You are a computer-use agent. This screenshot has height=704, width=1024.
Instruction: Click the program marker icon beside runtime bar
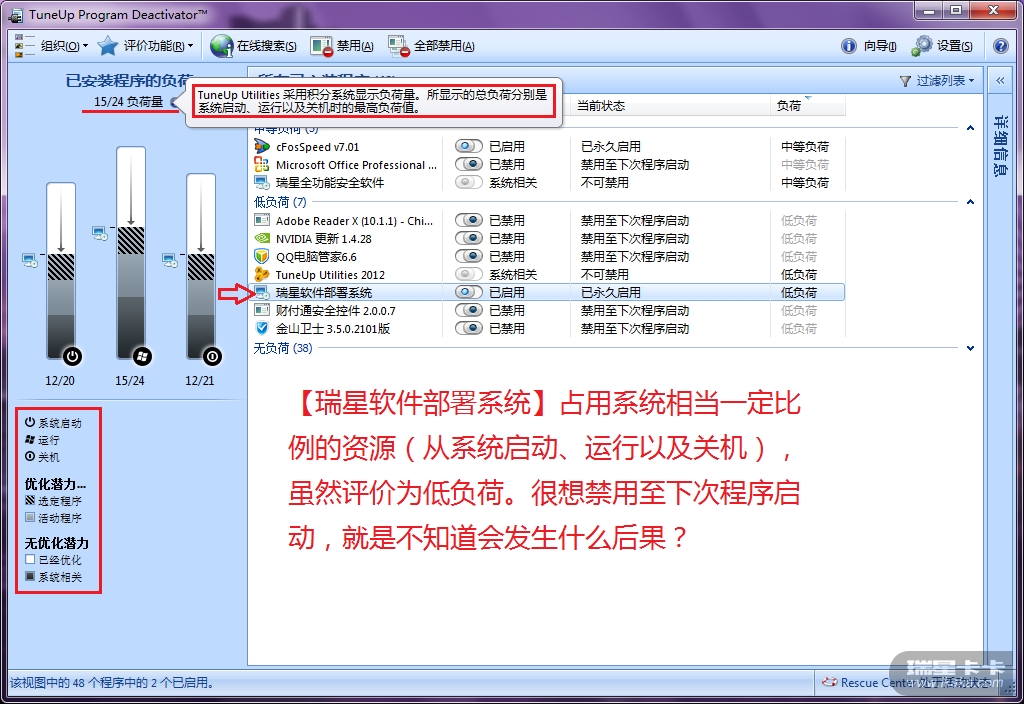100,233
